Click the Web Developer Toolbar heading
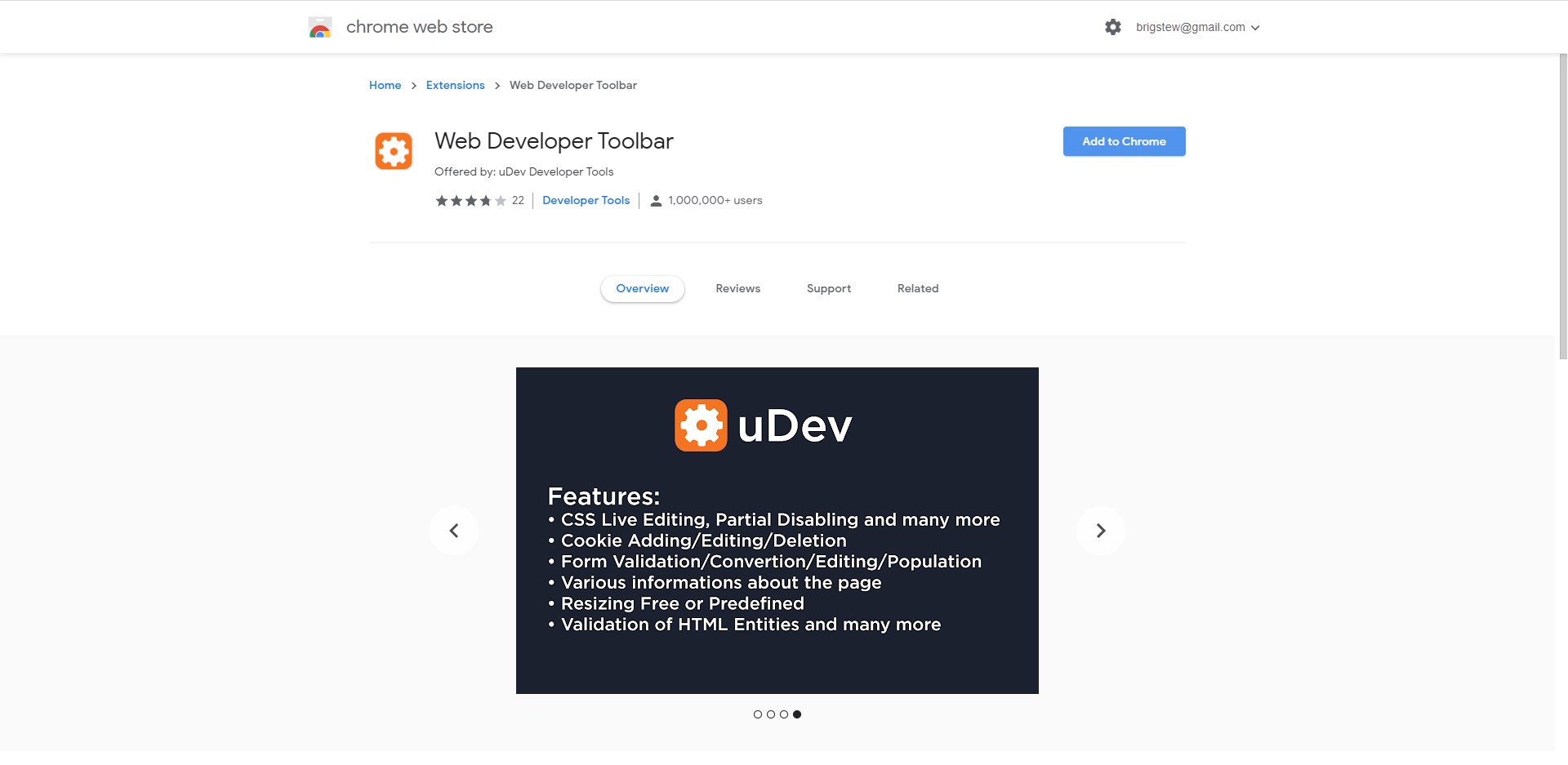This screenshot has height=765, width=1568. pyautogui.click(x=554, y=141)
